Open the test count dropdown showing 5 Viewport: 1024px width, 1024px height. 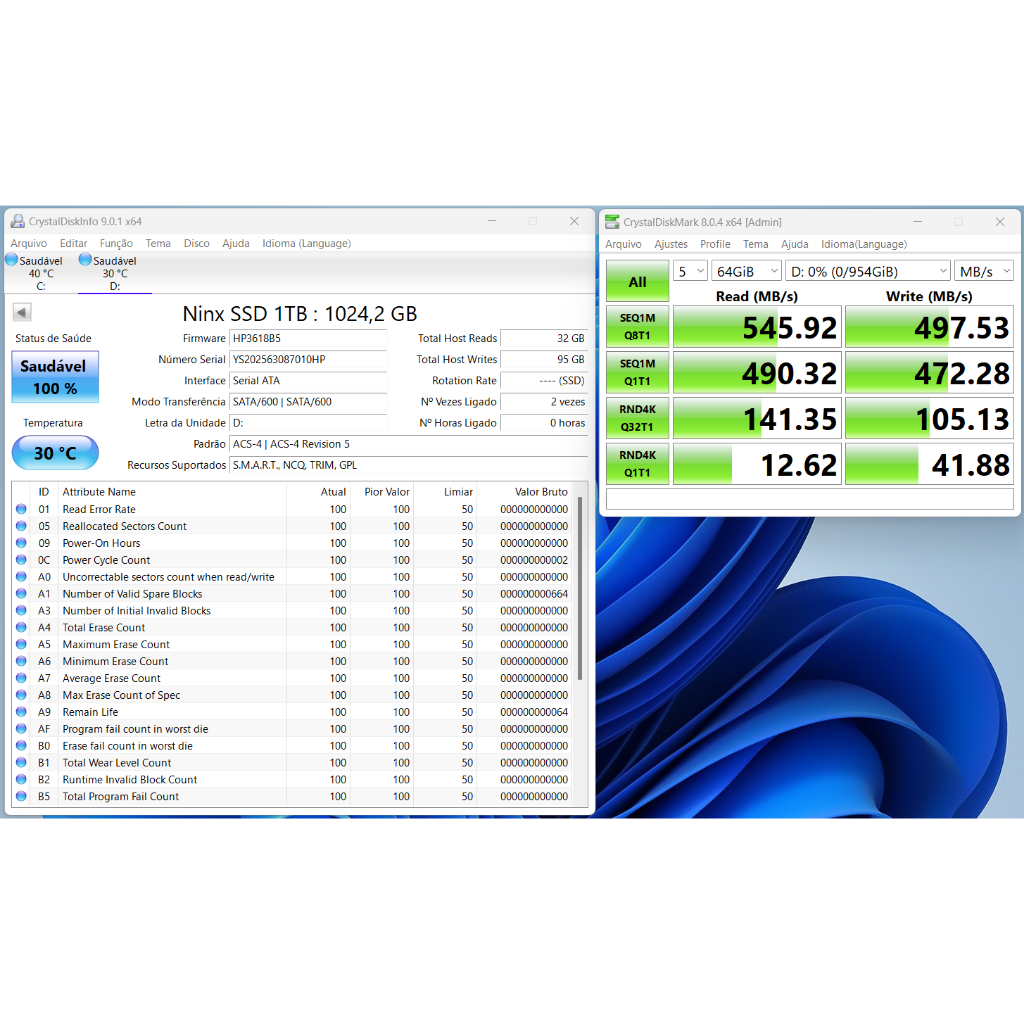tap(690, 271)
